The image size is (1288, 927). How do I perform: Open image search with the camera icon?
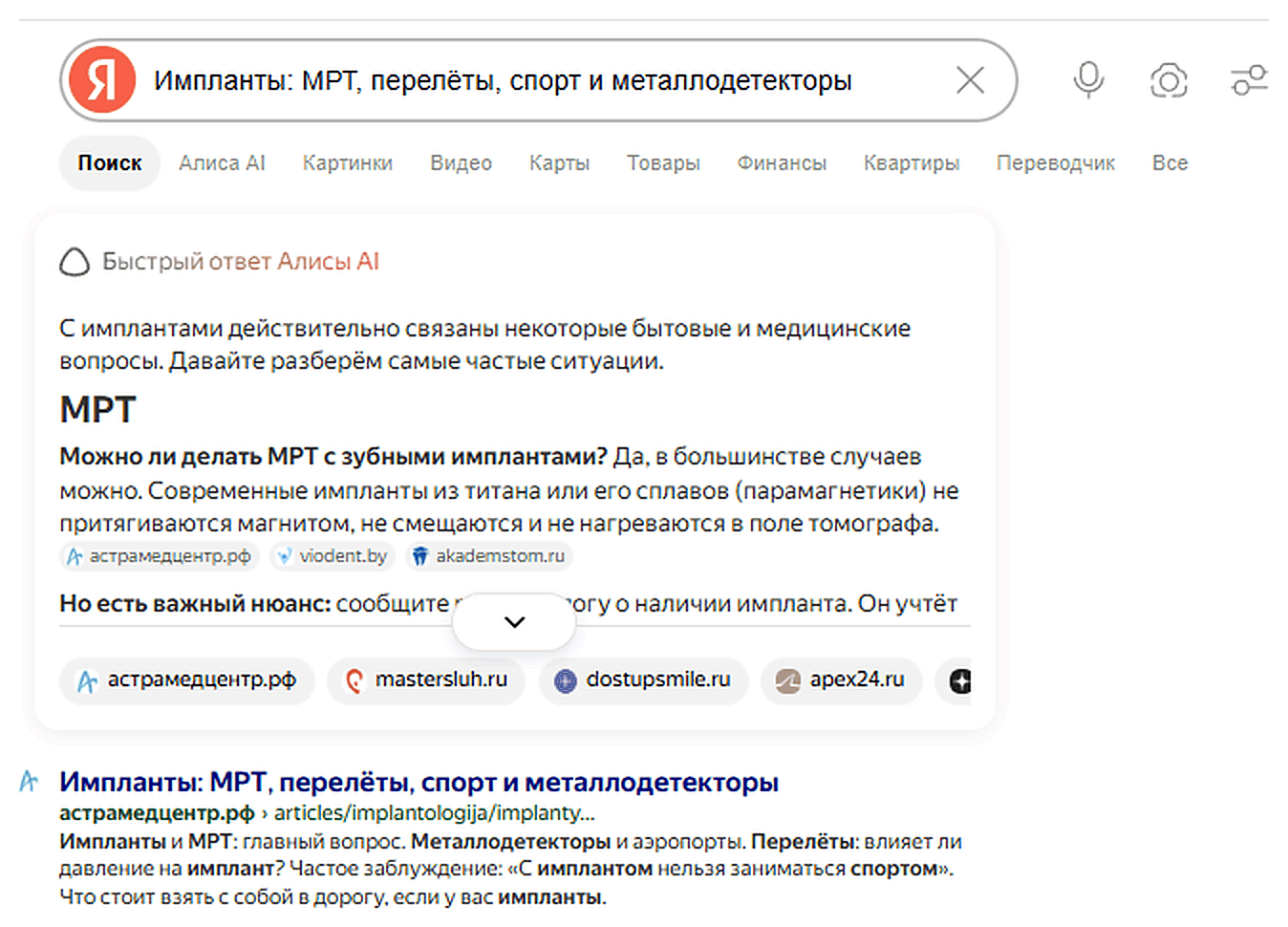coord(1169,80)
